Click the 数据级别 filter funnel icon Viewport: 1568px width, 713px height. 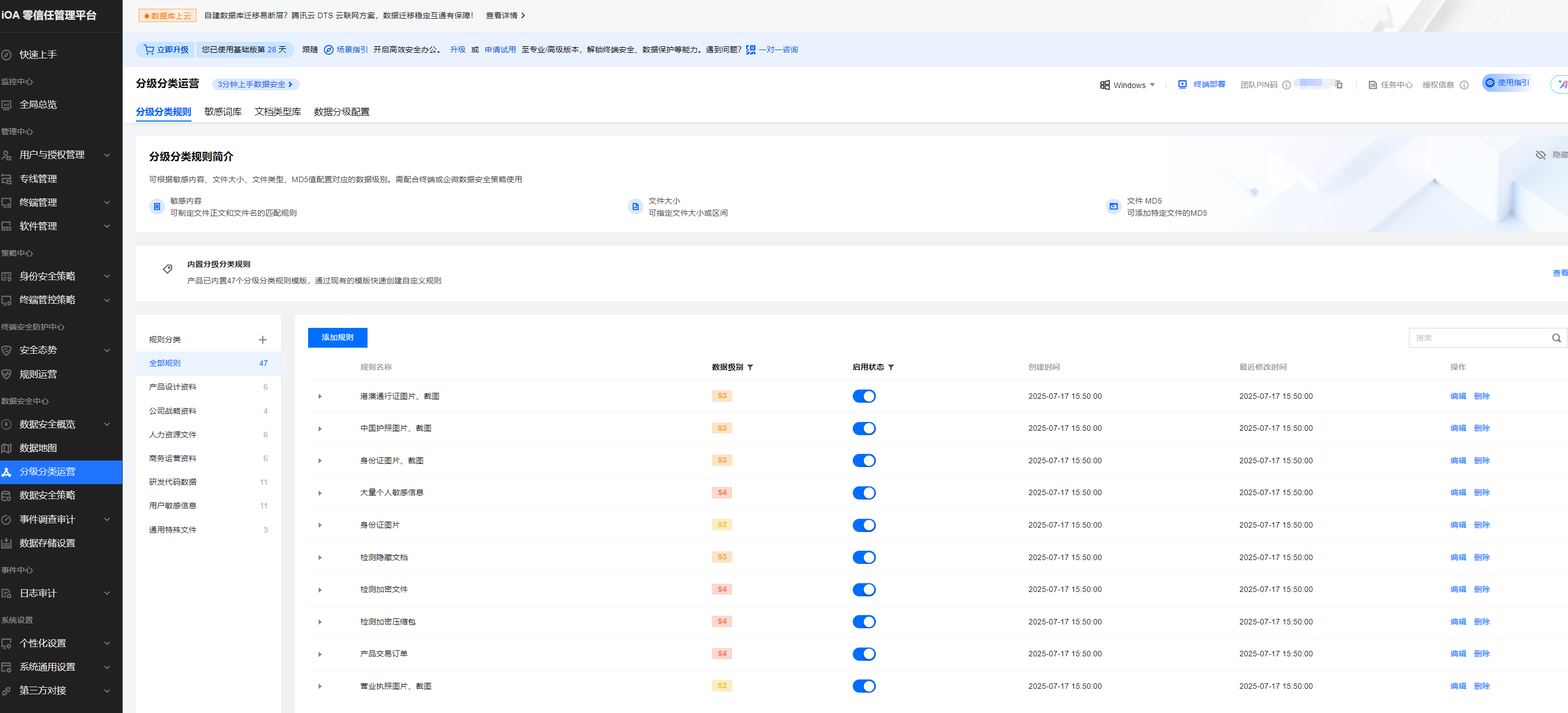point(750,367)
